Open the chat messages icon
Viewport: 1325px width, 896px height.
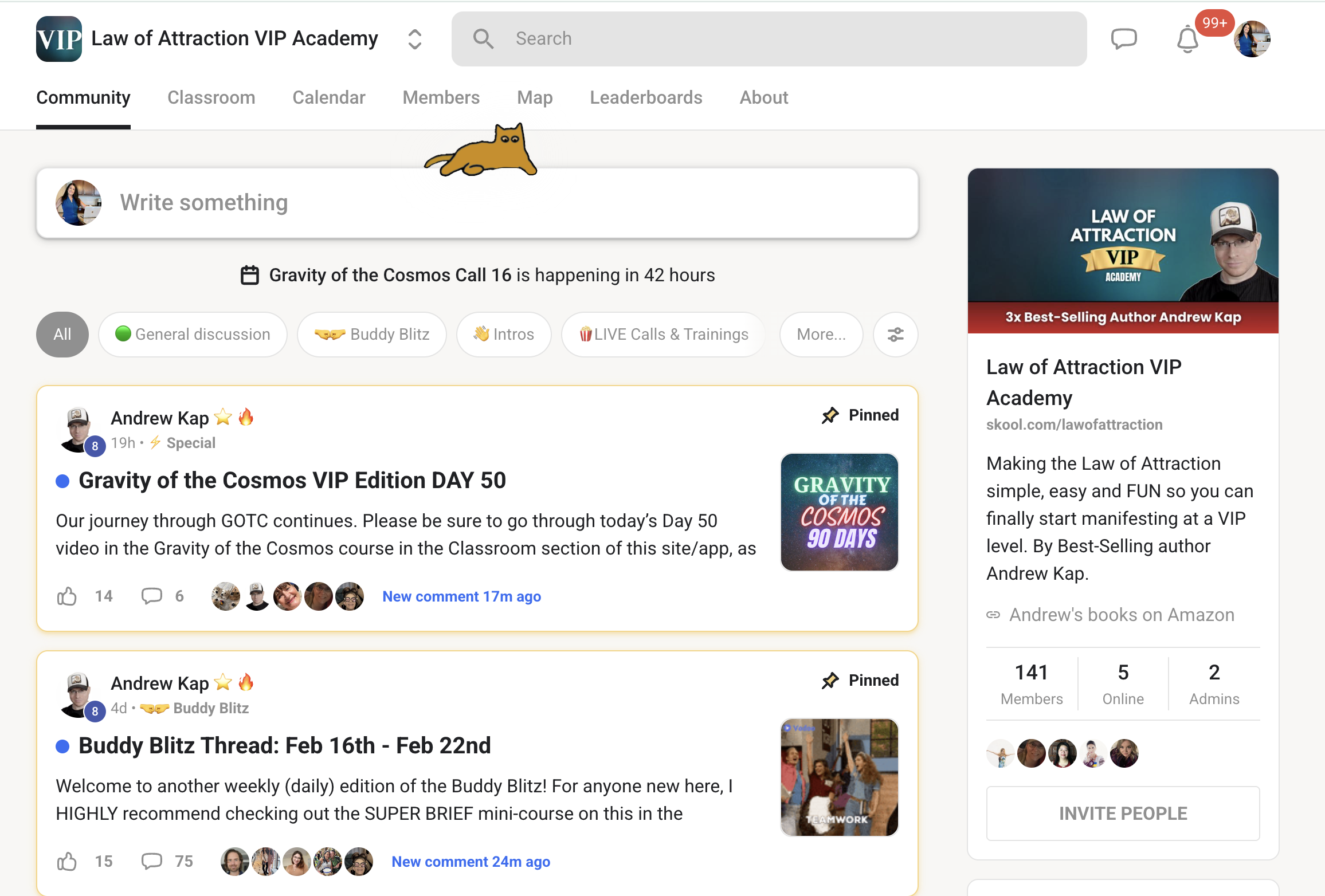coord(1123,39)
